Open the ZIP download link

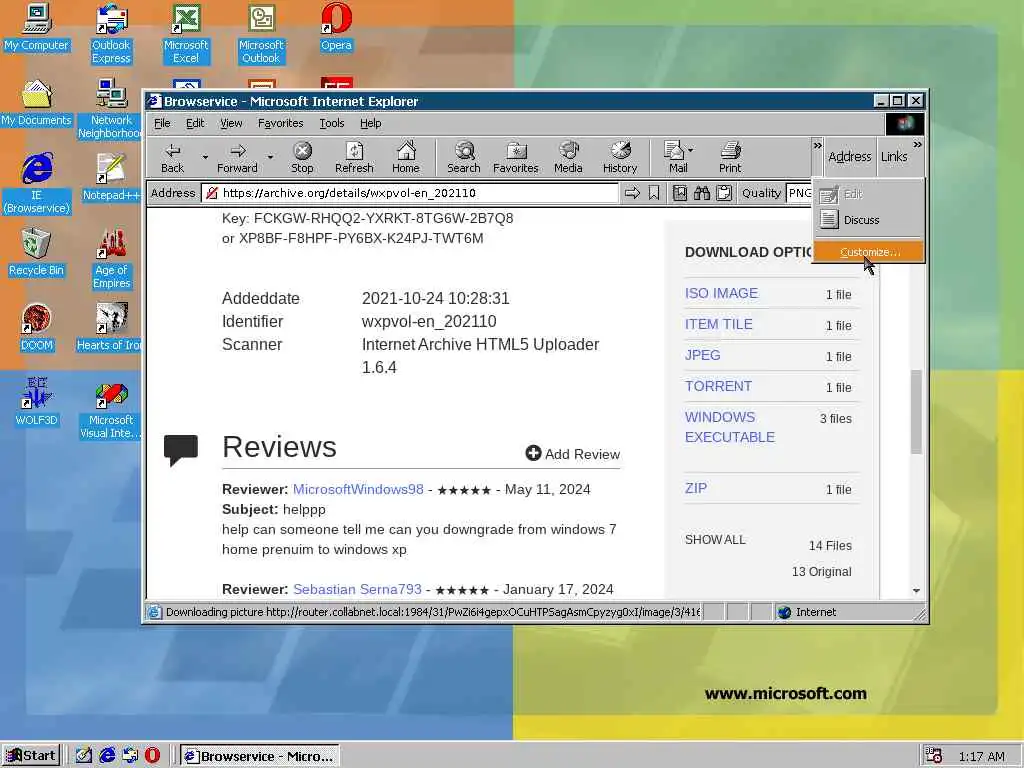pyautogui.click(x=696, y=488)
